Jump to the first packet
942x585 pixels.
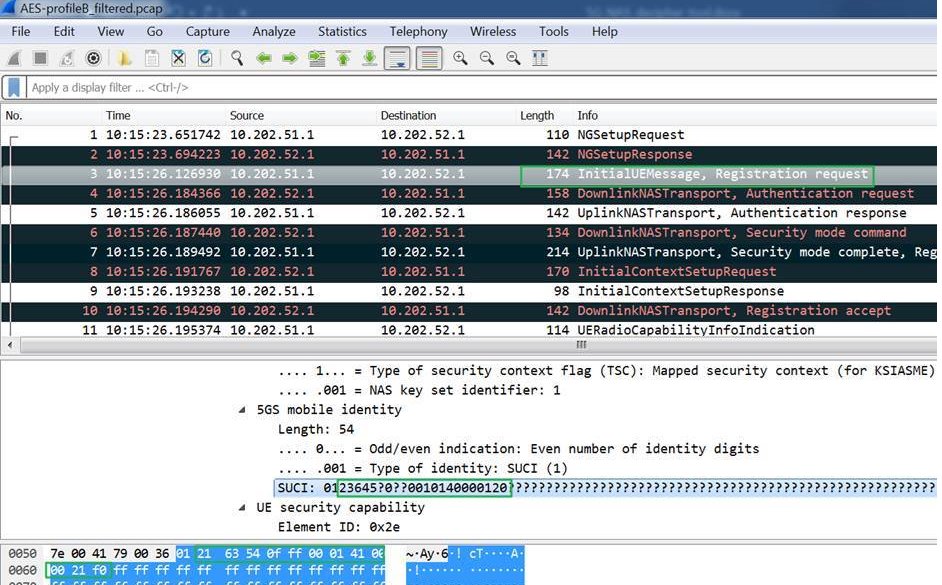(344, 58)
